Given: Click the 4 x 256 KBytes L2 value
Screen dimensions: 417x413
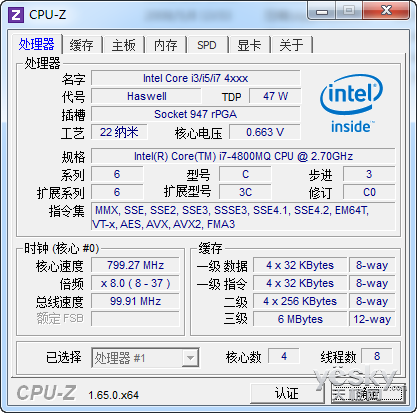Looking at the screenshot, I should (x=300, y=301).
